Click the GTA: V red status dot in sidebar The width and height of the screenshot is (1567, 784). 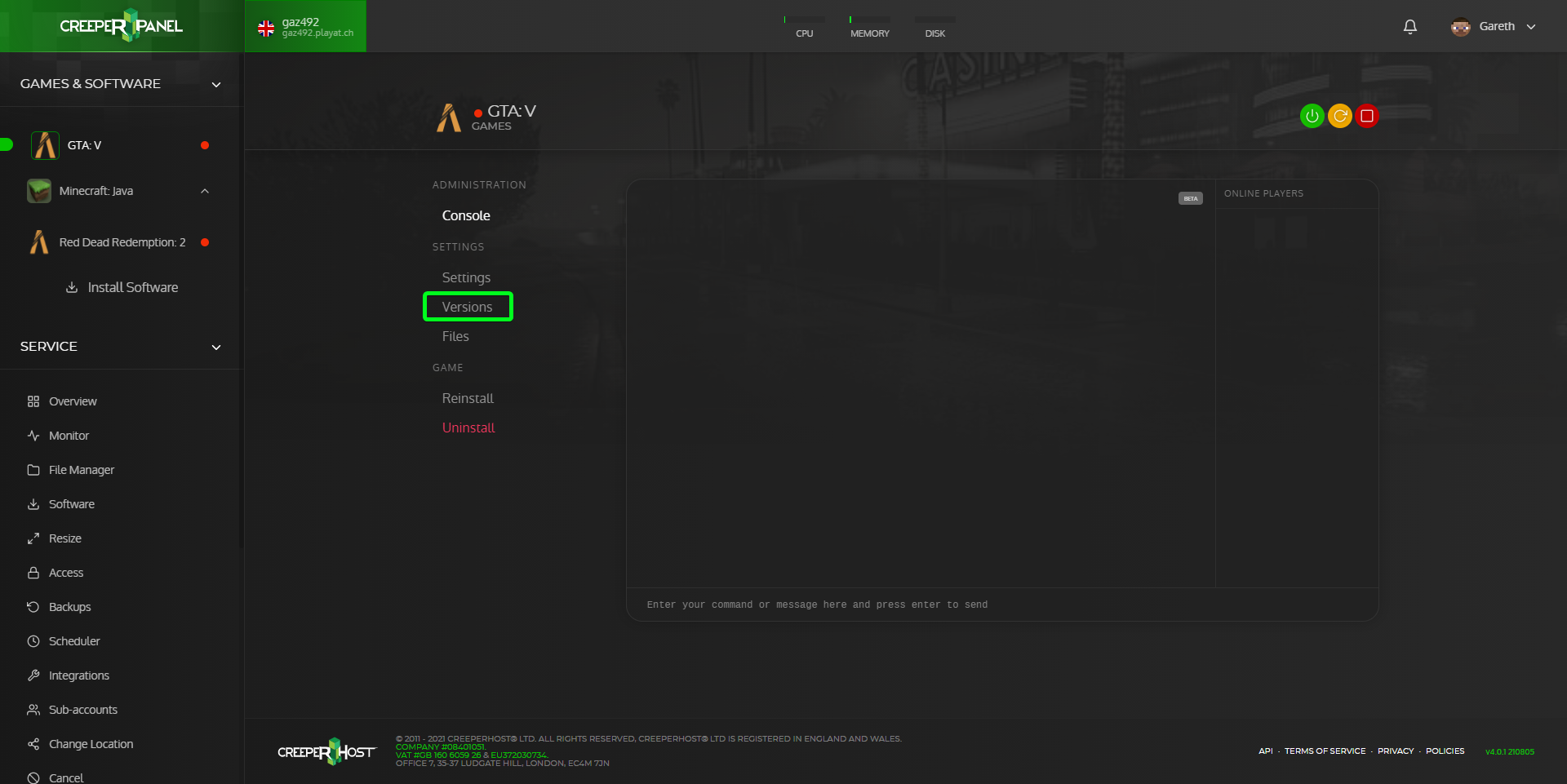coord(205,145)
